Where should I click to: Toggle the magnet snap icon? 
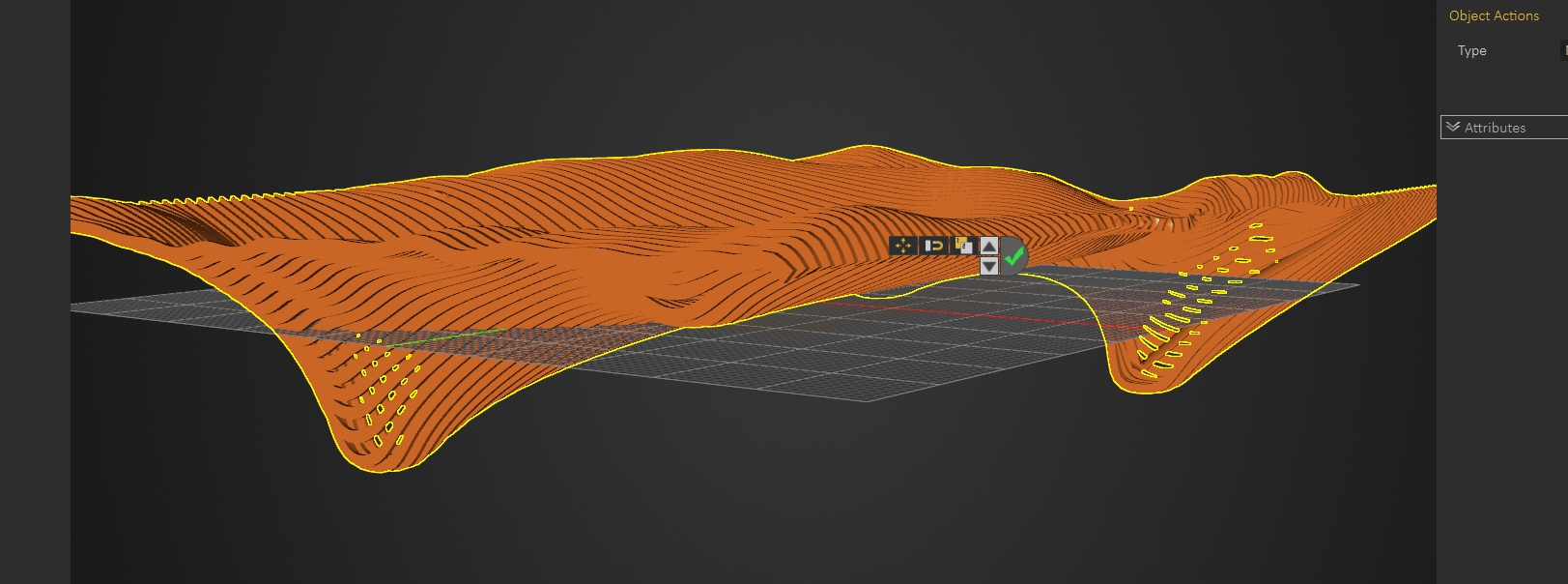[933, 246]
